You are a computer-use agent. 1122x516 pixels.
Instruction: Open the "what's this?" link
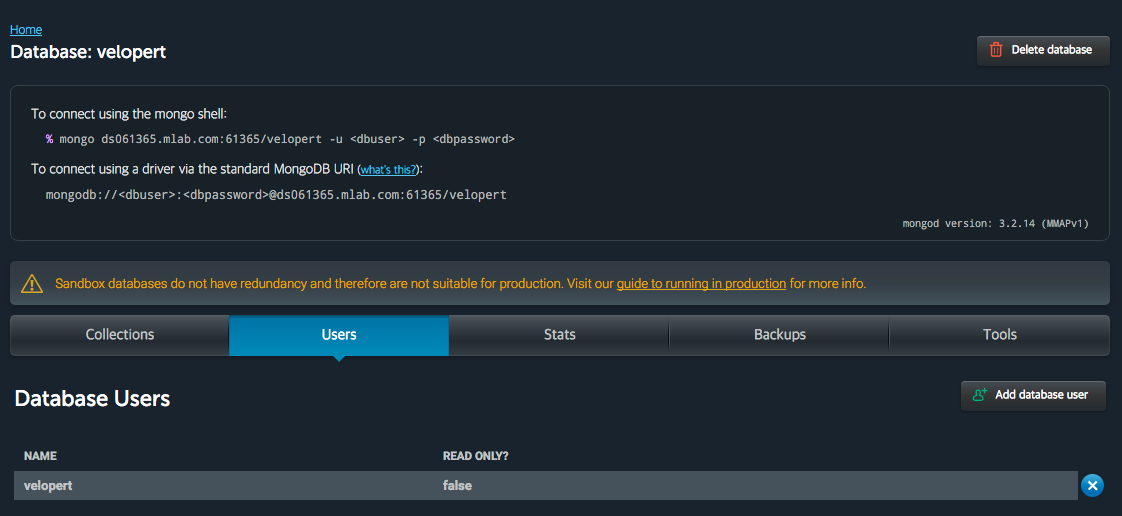389,170
